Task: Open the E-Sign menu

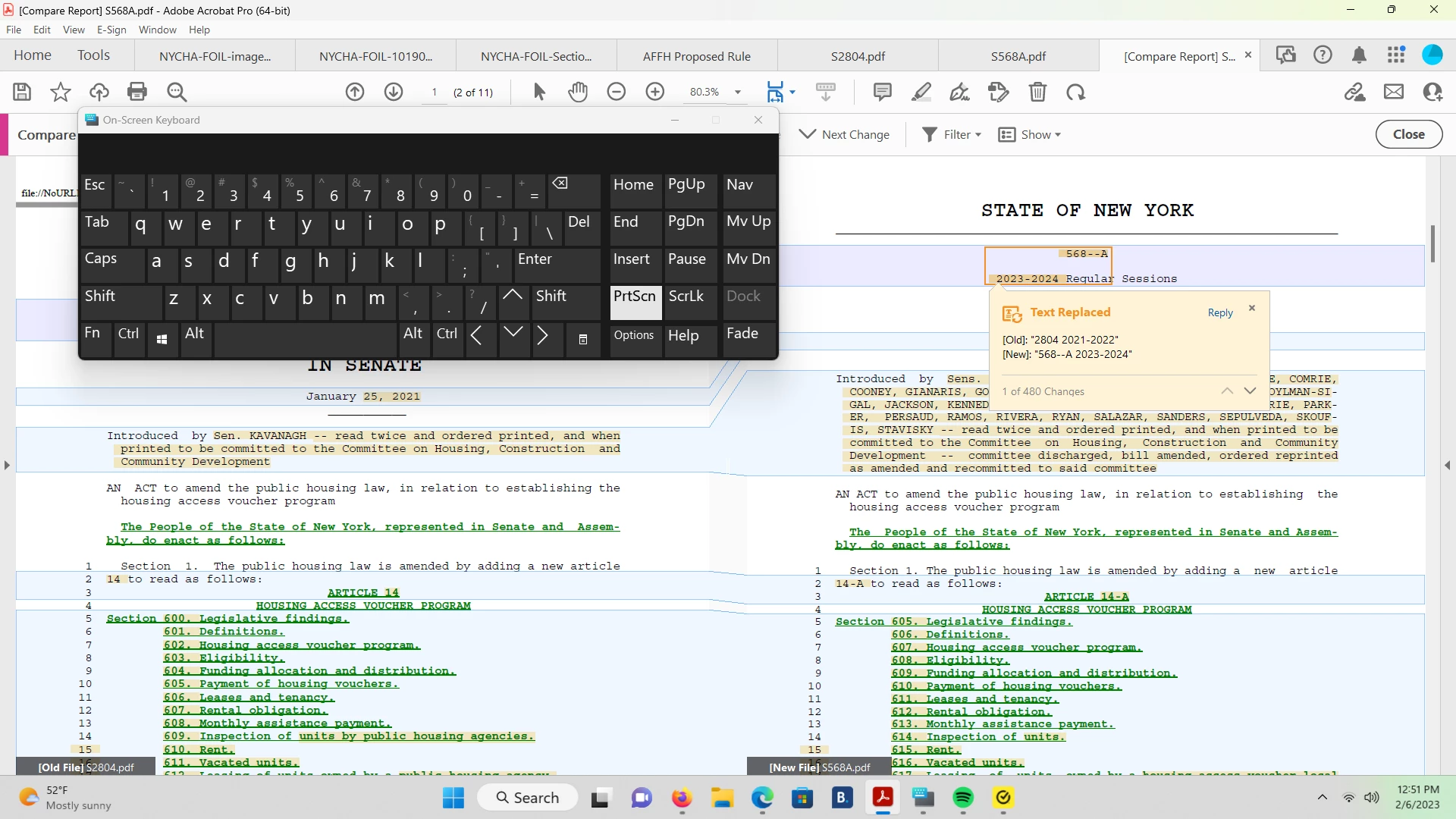Action: [111, 30]
